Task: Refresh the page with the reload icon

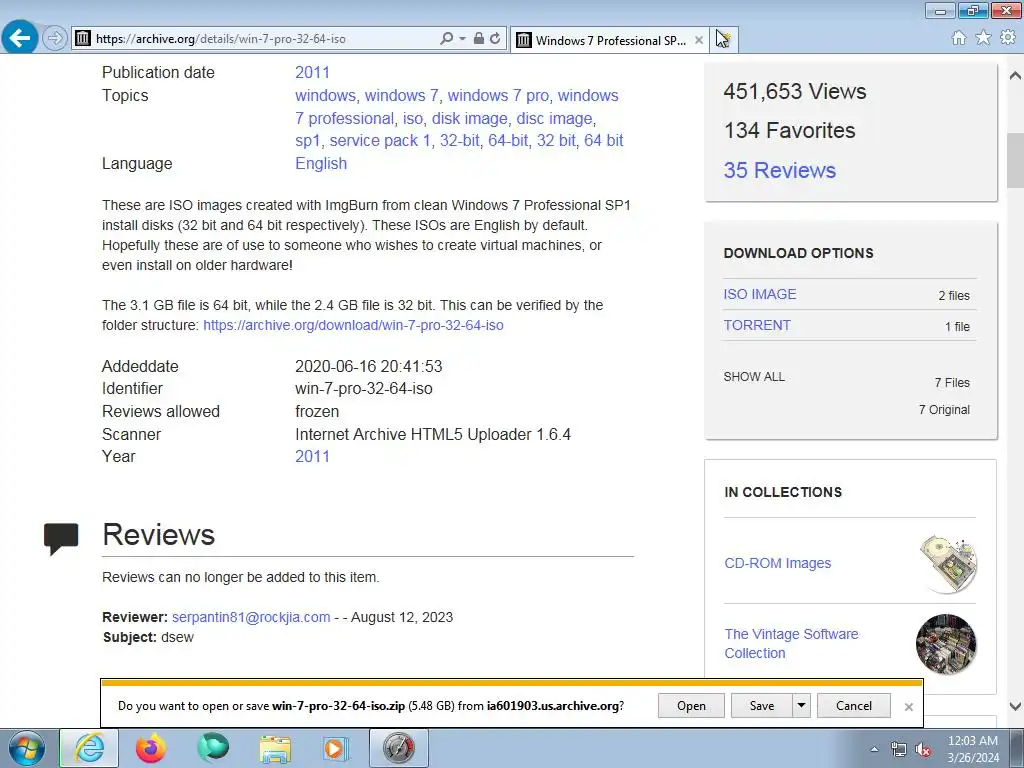Action: [495, 39]
